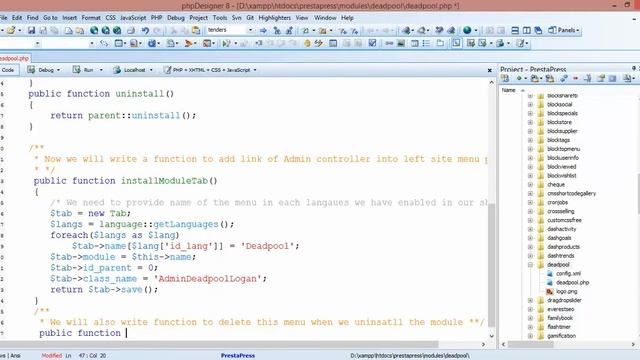The image size is (640, 360).
Task: Click the print icon in main toolbar
Action: [x=131, y=30]
